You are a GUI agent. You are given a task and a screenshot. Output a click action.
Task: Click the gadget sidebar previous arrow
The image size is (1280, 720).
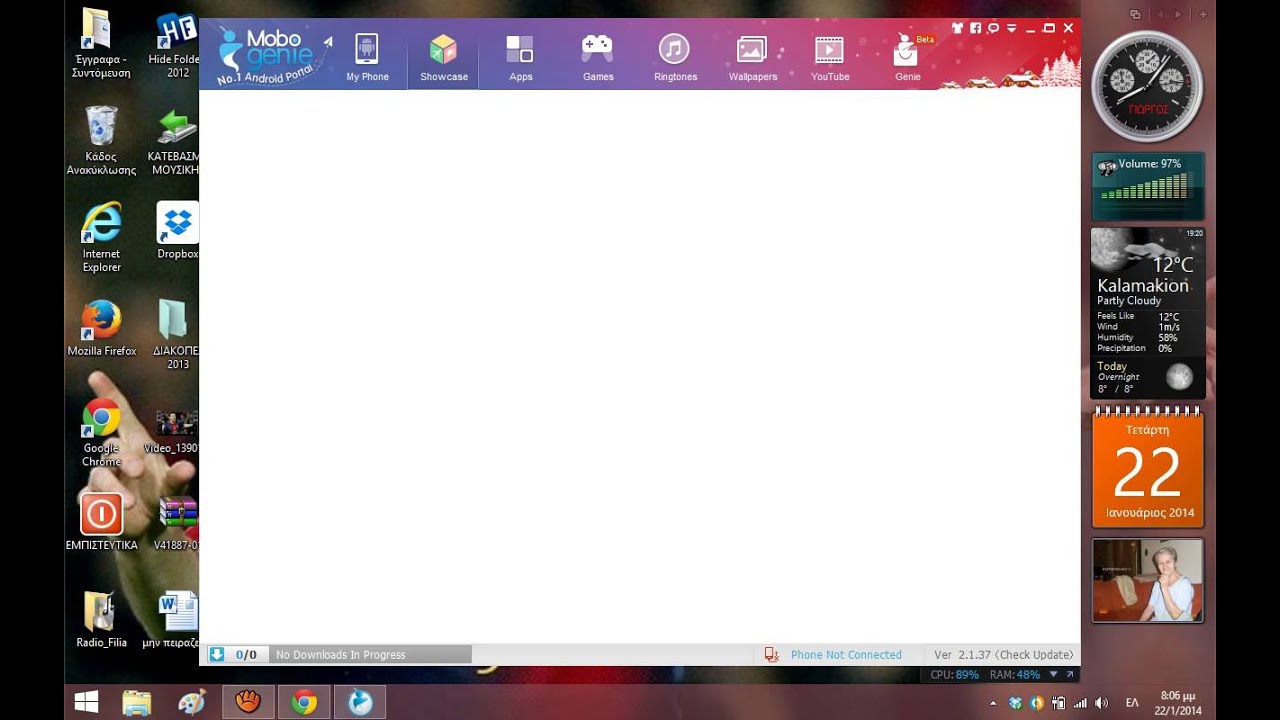(x=1160, y=14)
